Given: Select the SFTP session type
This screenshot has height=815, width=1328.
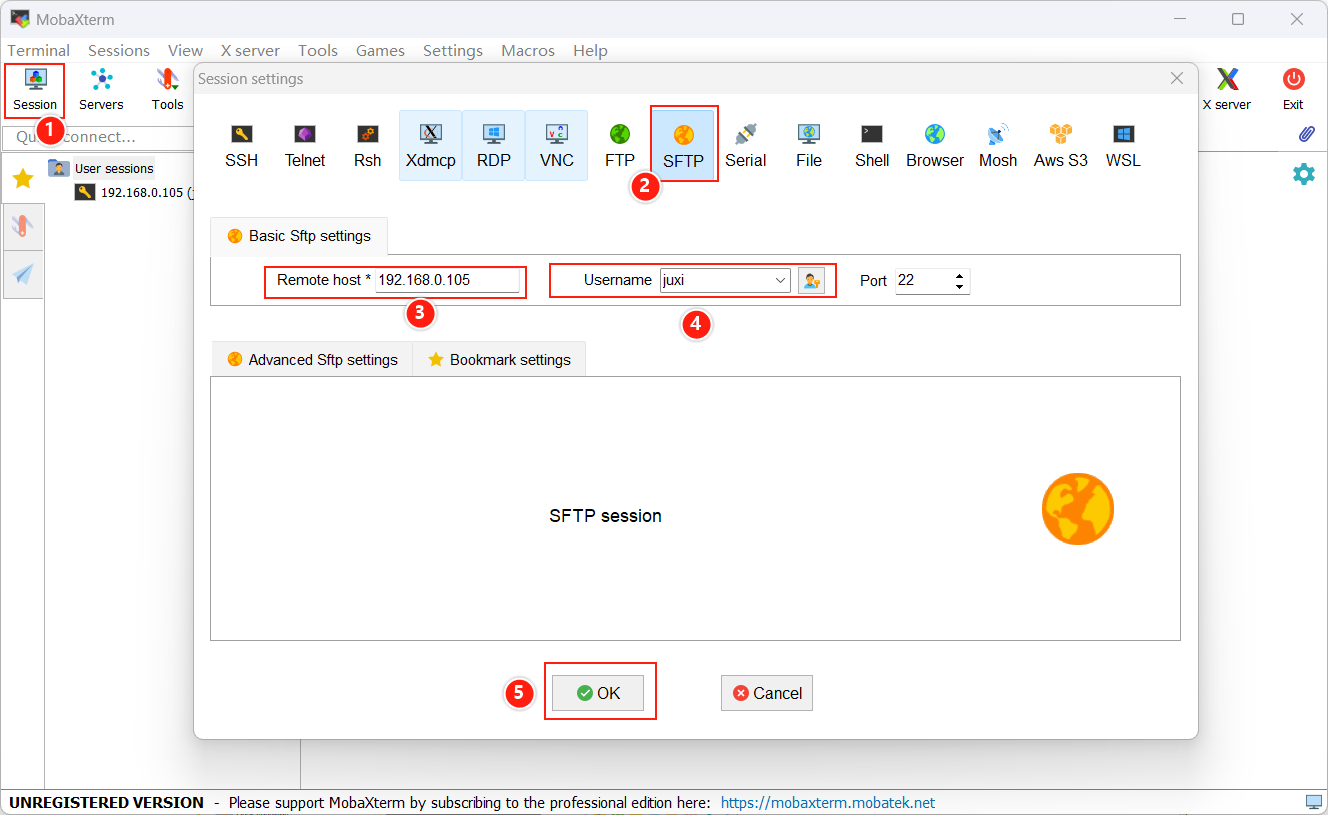Looking at the screenshot, I should click(x=684, y=146).
